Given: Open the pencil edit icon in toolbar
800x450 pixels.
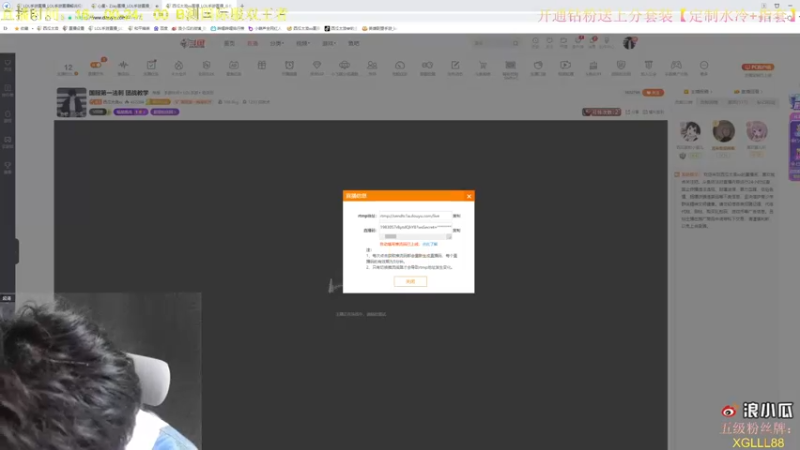Looking at the screenshot, I should (455, 65).
